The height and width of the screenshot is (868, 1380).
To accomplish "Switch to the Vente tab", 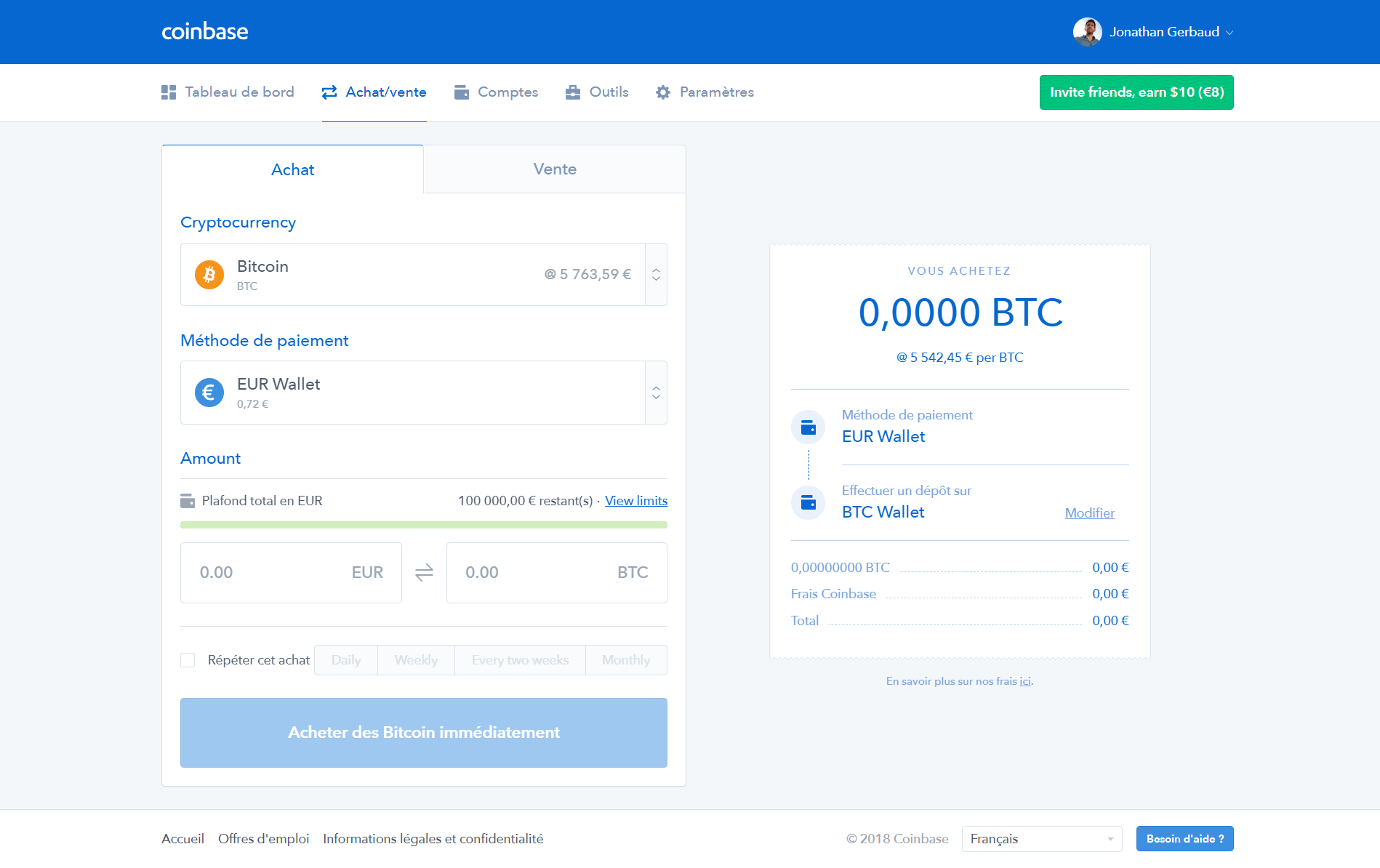I will coord(555,169).
